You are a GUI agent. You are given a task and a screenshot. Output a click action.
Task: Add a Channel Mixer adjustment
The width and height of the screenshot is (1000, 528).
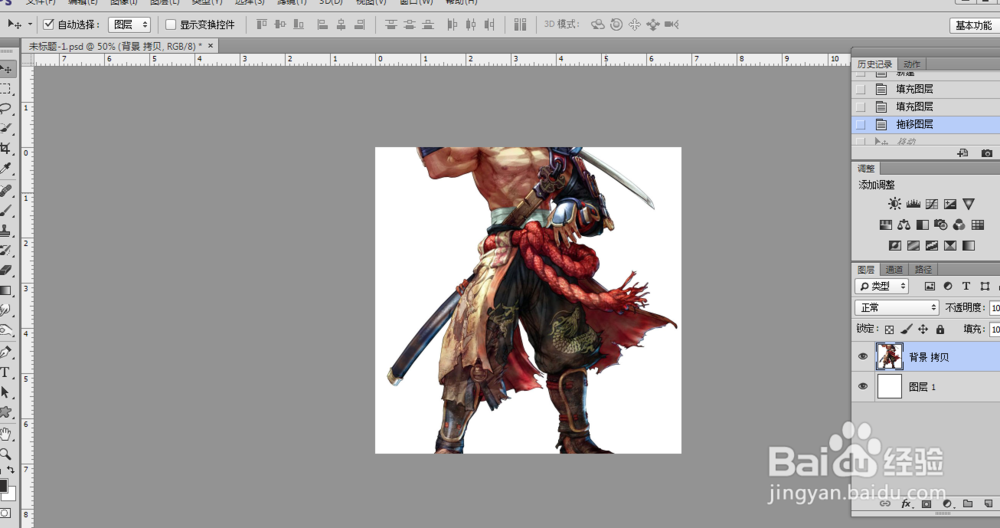(959, 224)
